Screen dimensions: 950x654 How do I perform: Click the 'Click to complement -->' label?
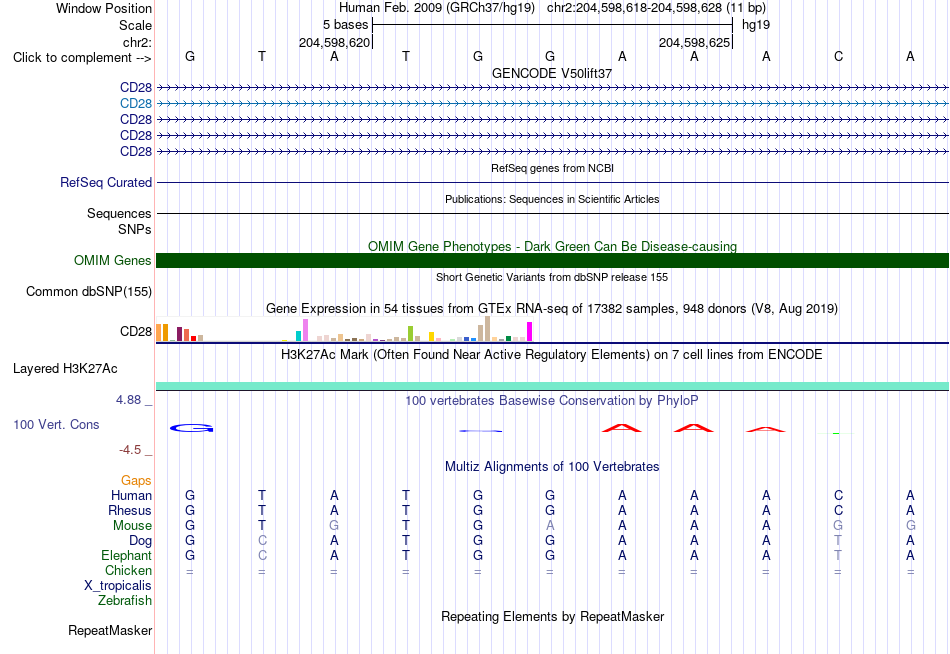click(82, 58)
